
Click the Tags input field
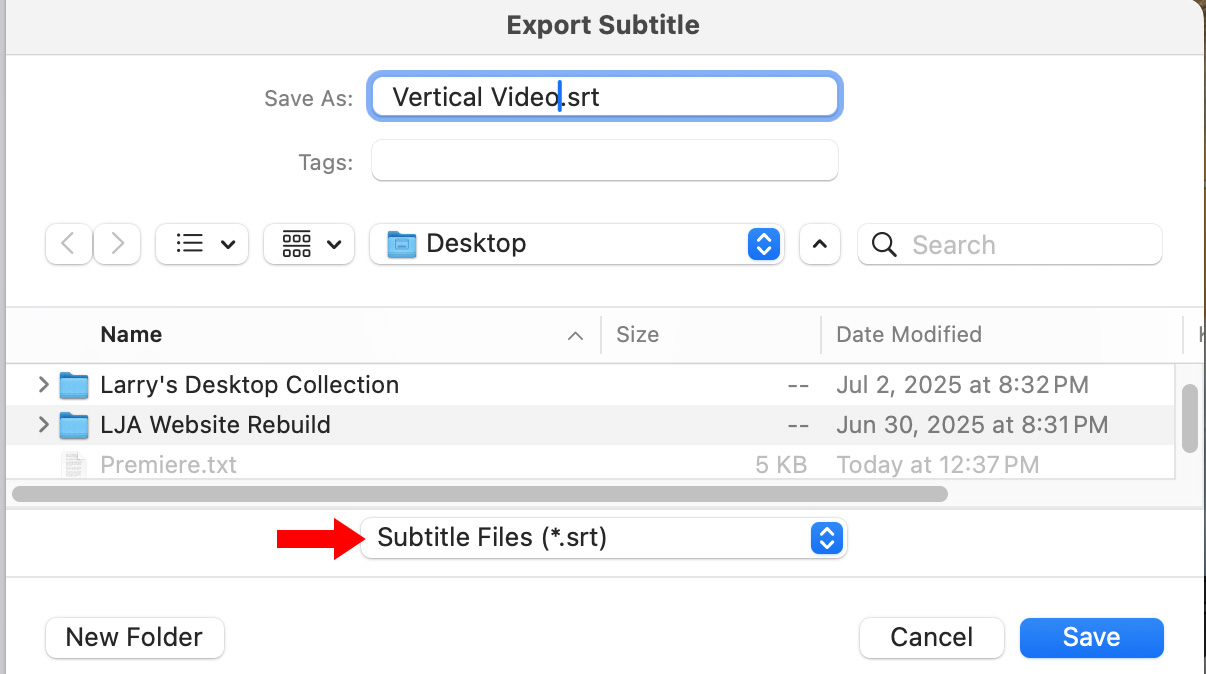tap(604, 161)
